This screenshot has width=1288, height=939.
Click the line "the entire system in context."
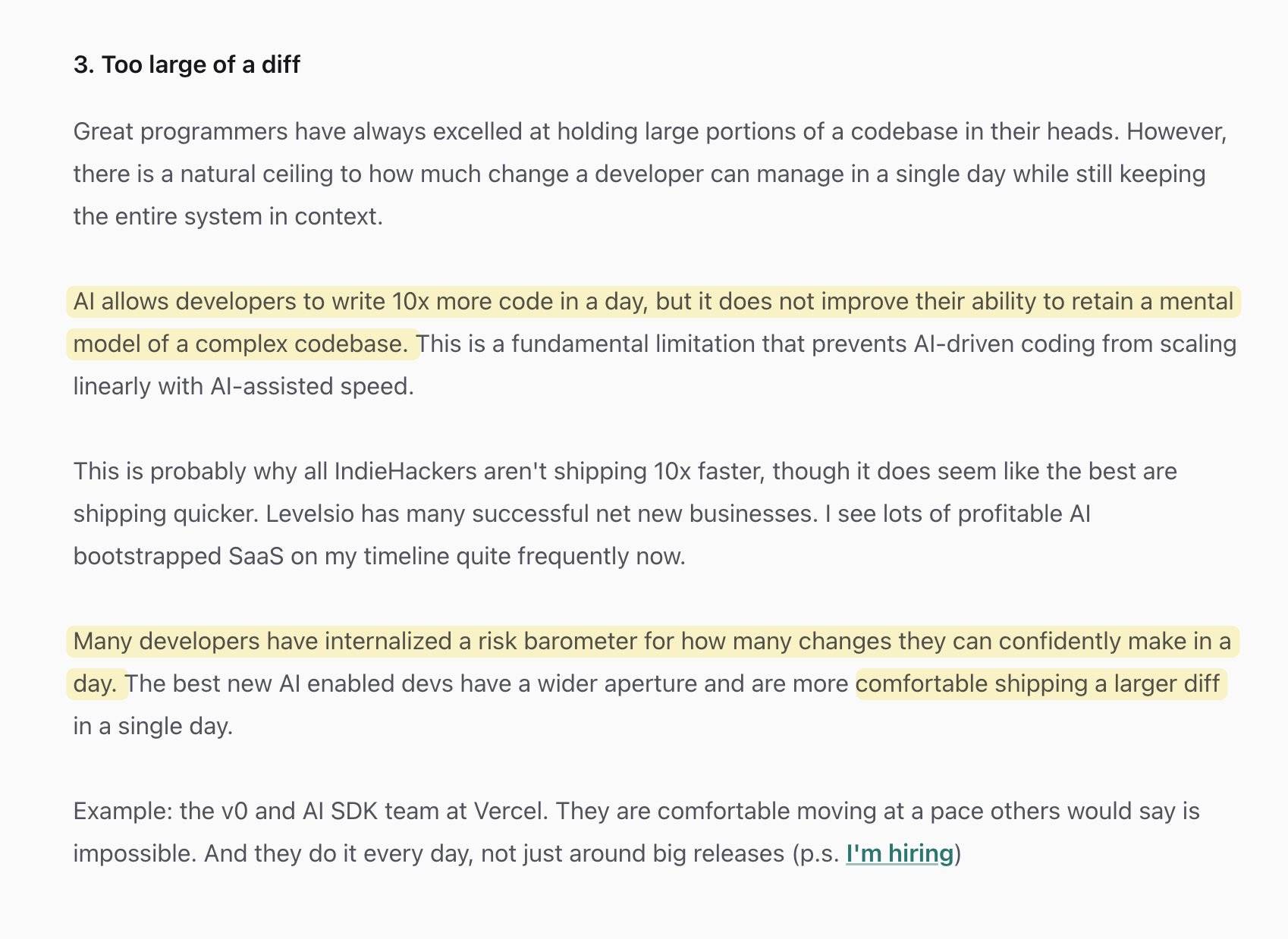[x=228, y=216]
